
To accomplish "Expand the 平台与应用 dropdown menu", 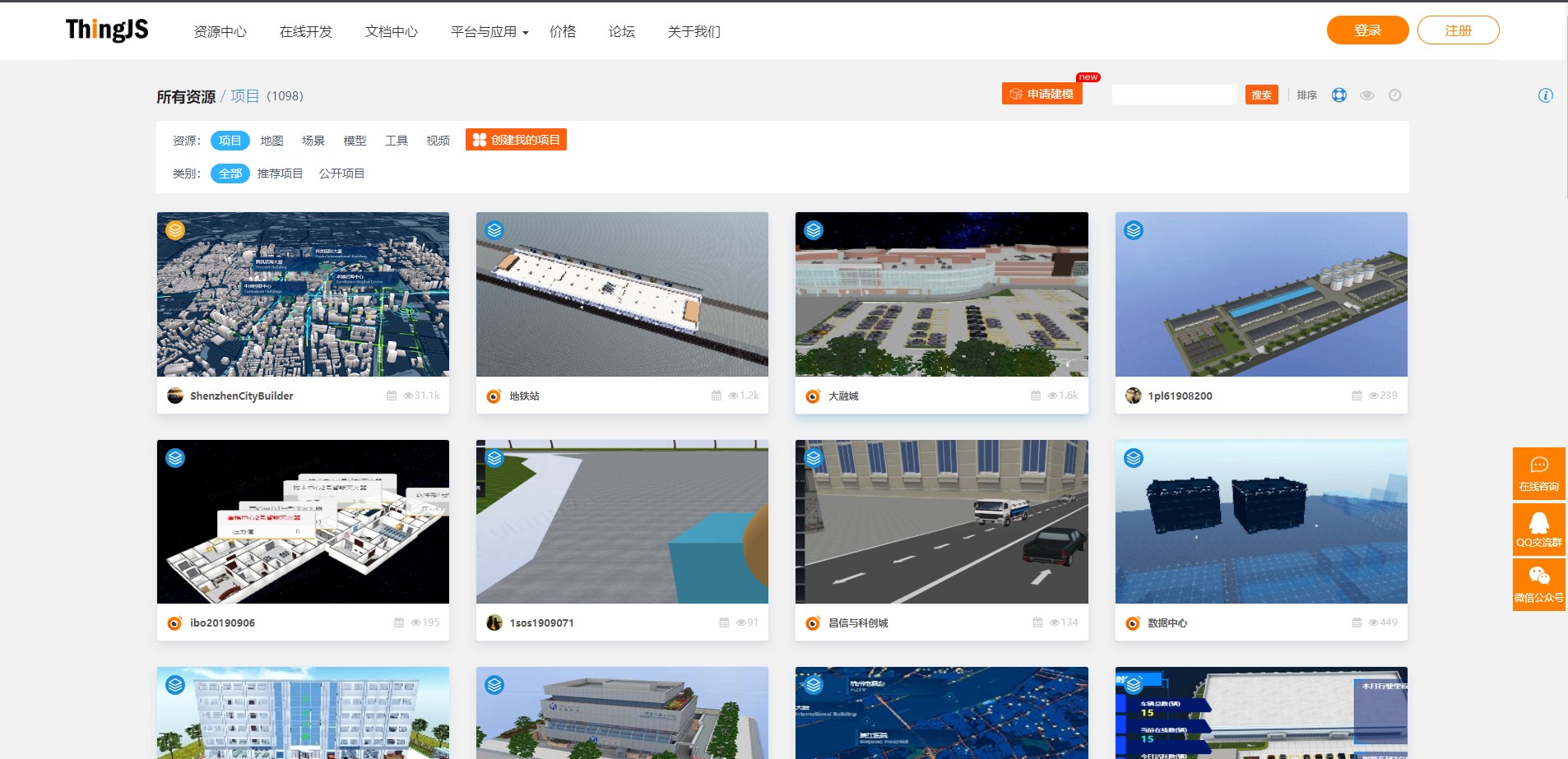I will point(489,31).
